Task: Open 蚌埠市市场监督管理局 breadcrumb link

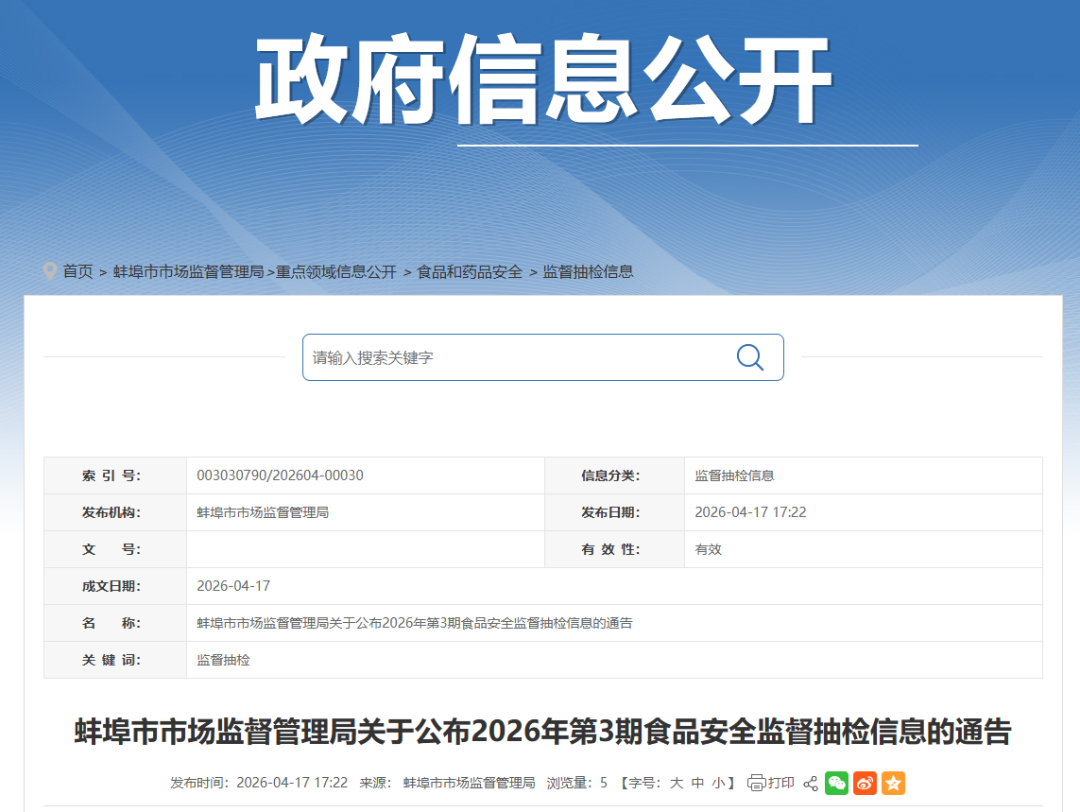Action: pos(188,272)
